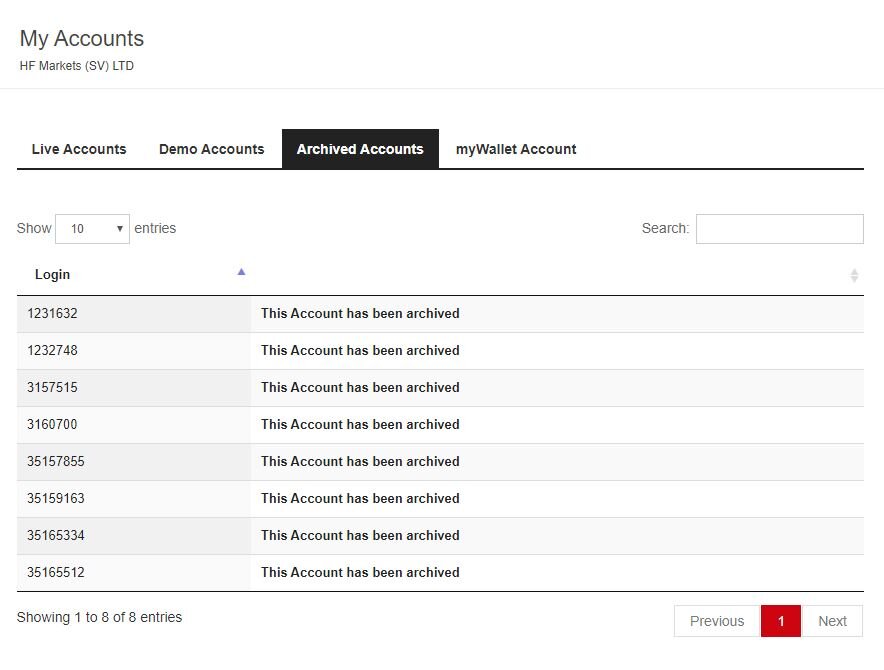Screen dimensions: 884x670
Task: Select account login 1231632
Action: [52, 314]
